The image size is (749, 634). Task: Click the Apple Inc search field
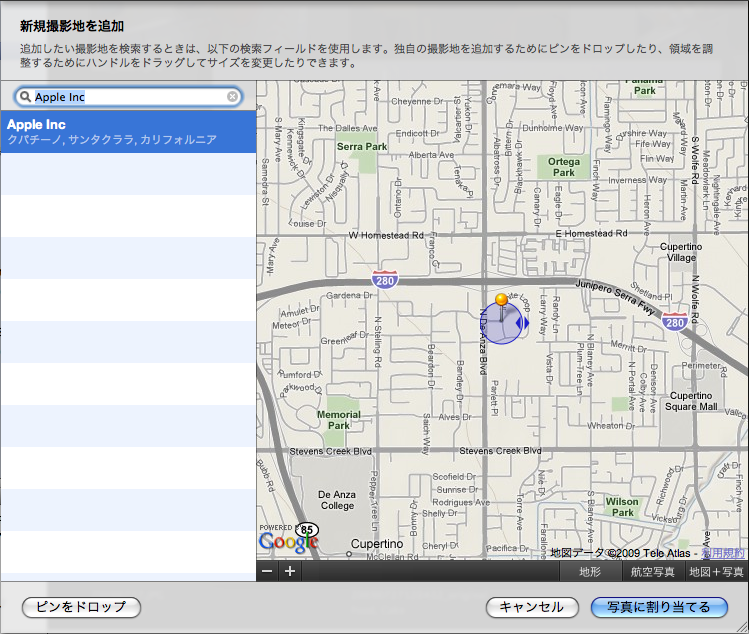[x=128, y=97]
